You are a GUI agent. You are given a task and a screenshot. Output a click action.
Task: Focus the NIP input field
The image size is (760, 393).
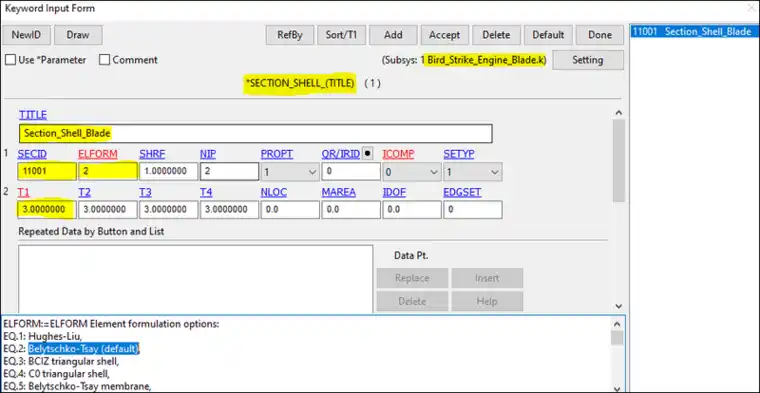[x=229, y=172]
